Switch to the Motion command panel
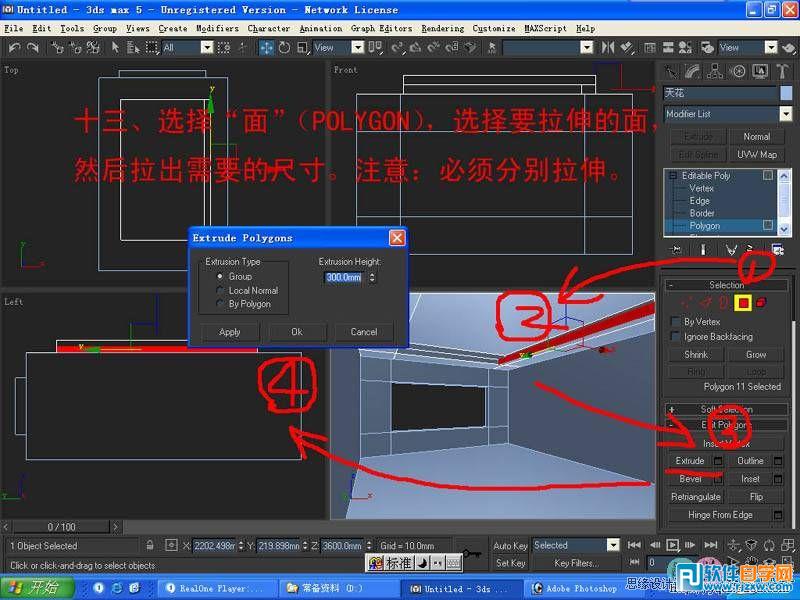This screenshot has width=800, height=600. [x=737, y=71]
